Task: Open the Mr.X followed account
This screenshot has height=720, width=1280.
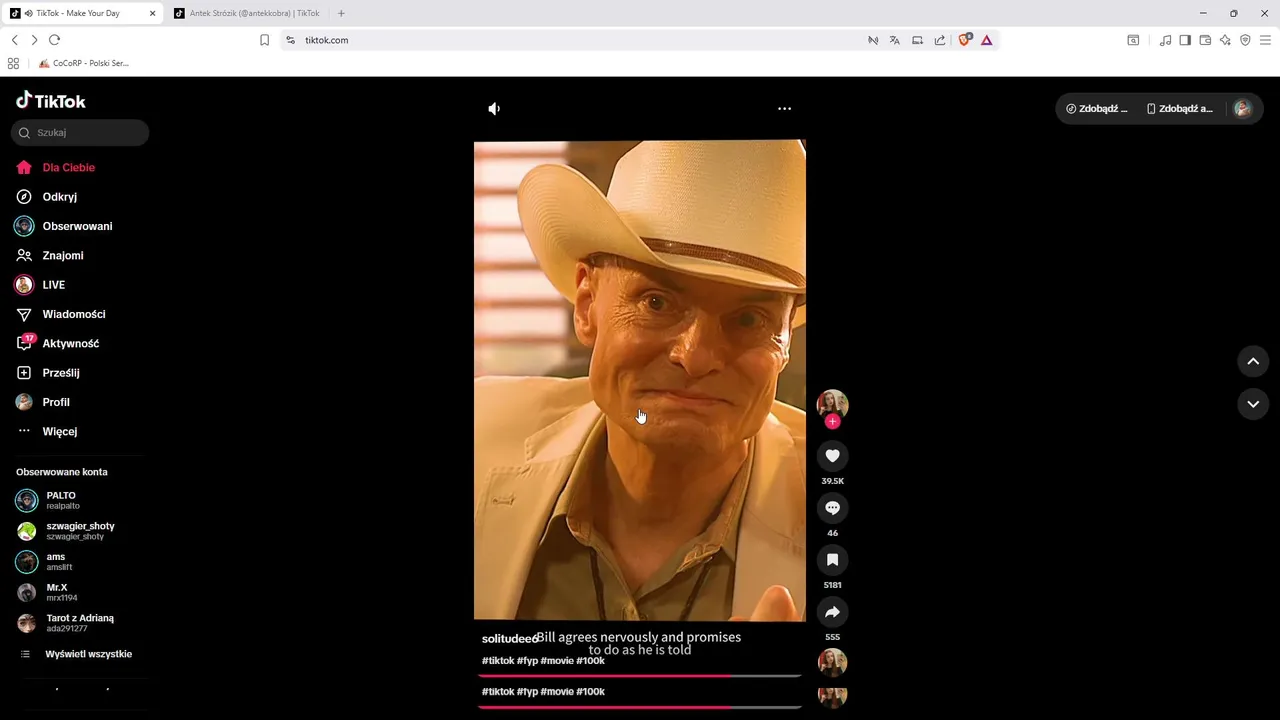Action: pyautogui.click(x=47, y=593)
